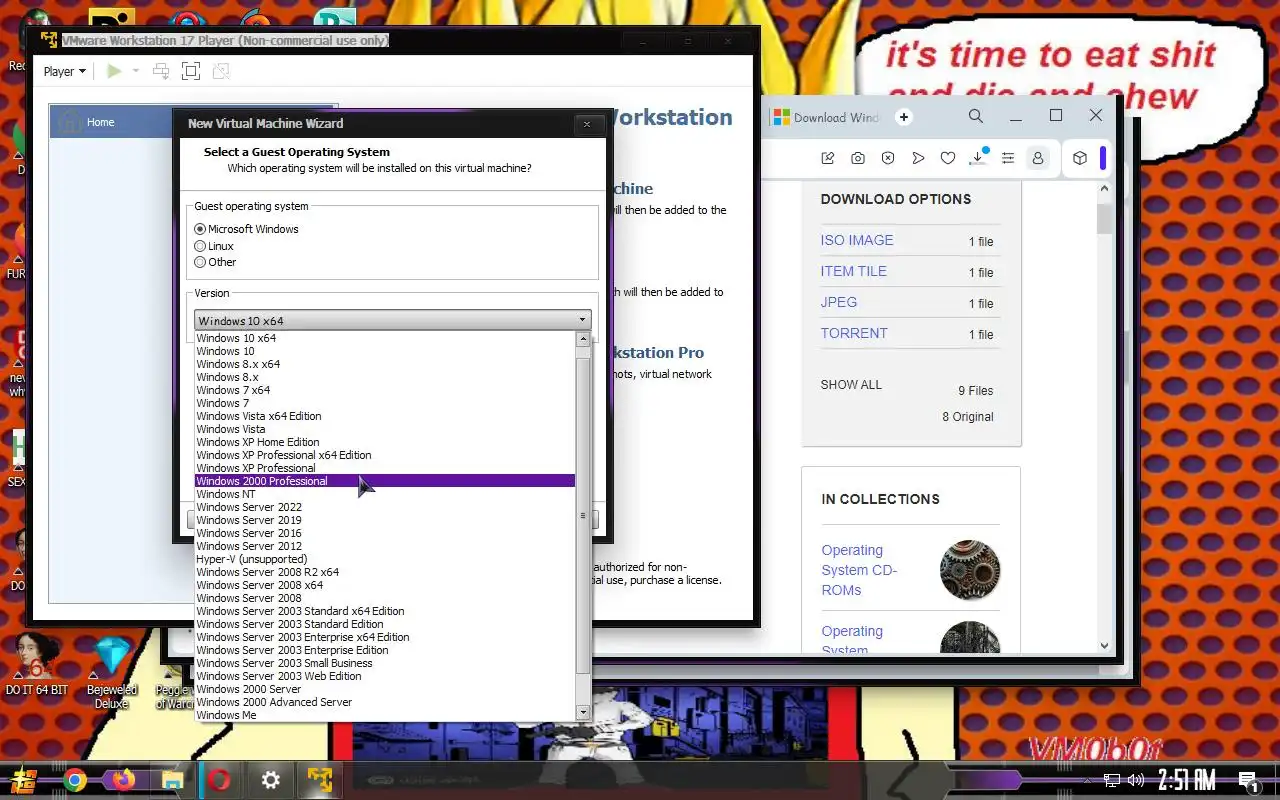This screenshot has width=1280, height=800.
Task: Click the volume speaker icon in system tray
Action: (x=1135, y=780)
